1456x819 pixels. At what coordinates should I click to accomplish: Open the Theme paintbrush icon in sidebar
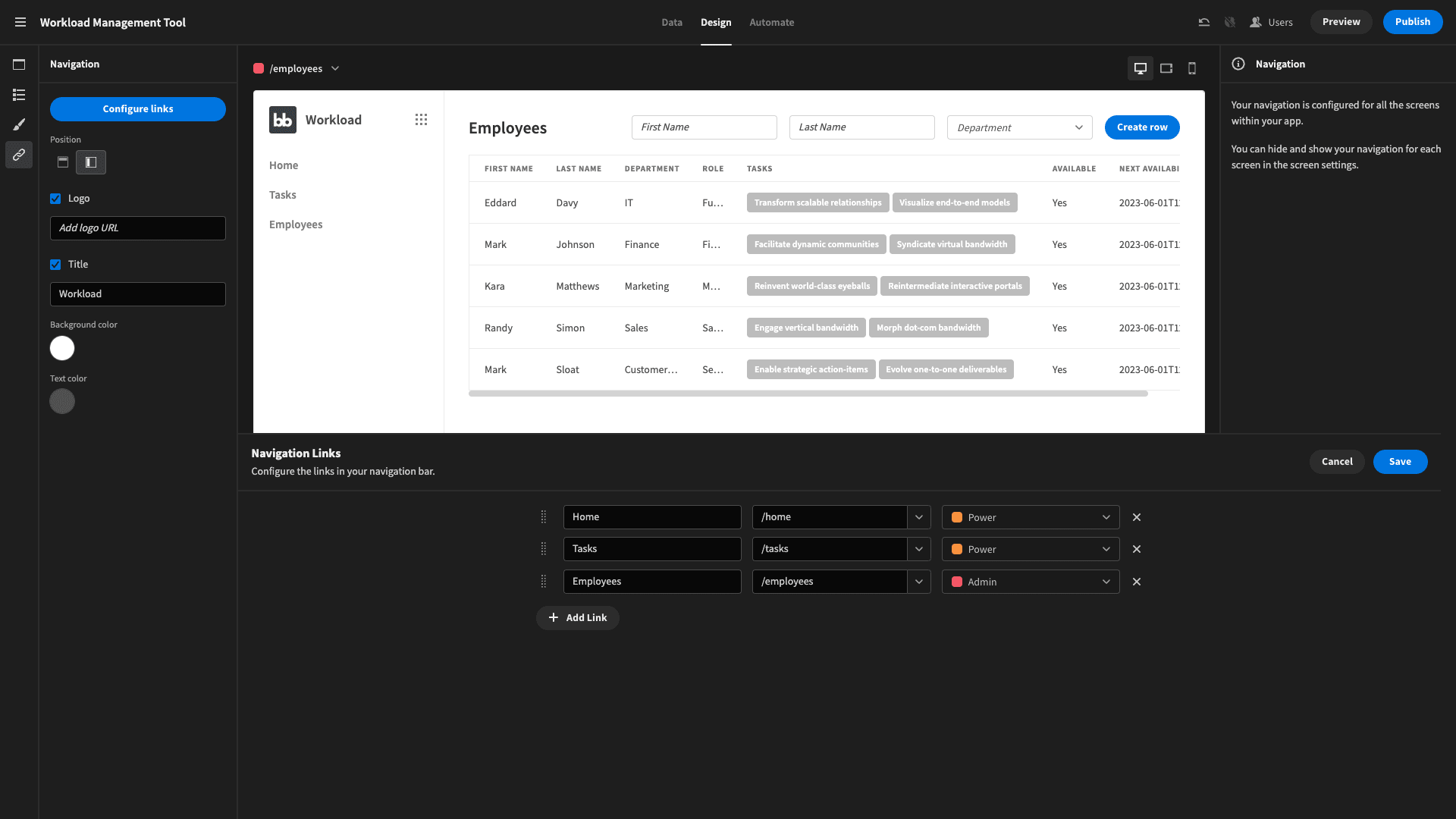point(19,124)
